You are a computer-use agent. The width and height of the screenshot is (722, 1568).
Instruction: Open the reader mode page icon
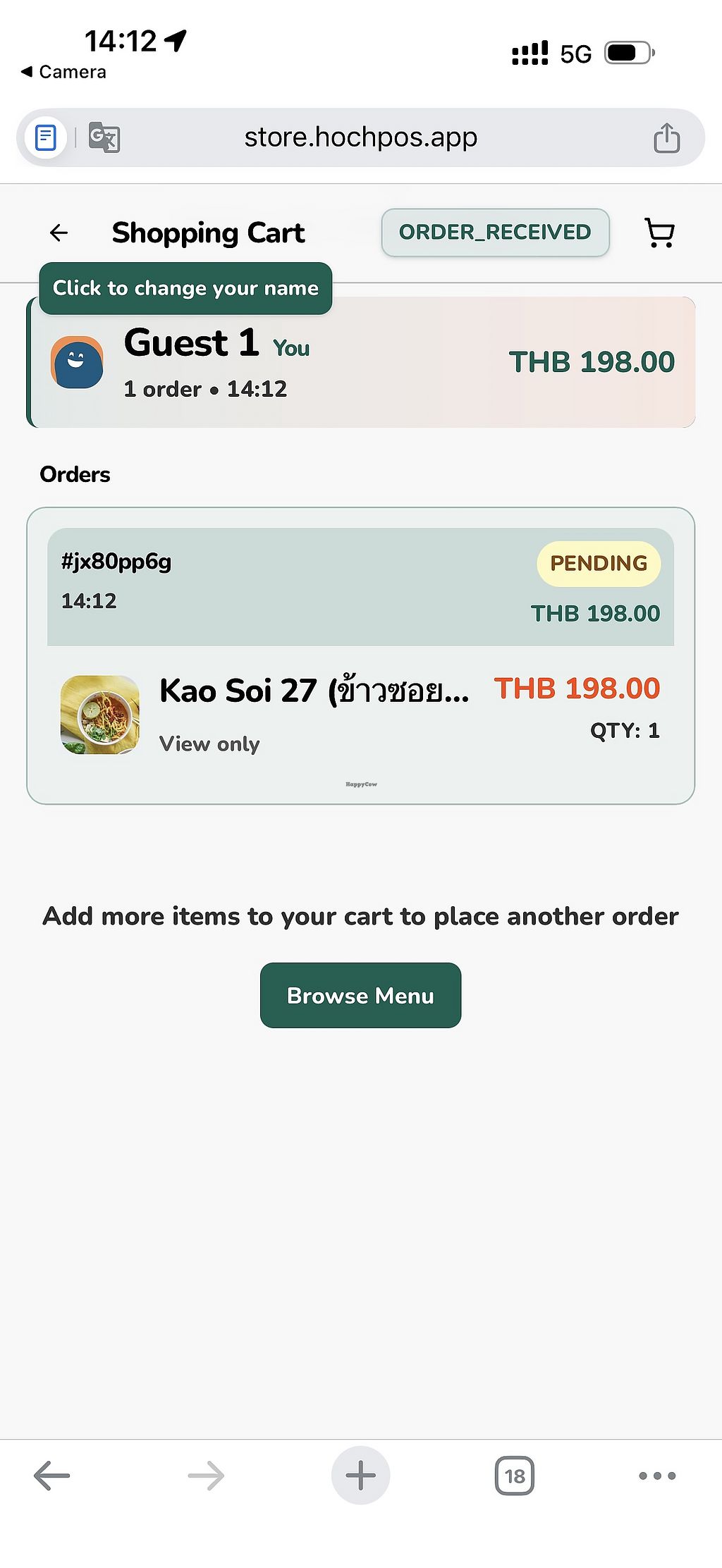[46, 137]
